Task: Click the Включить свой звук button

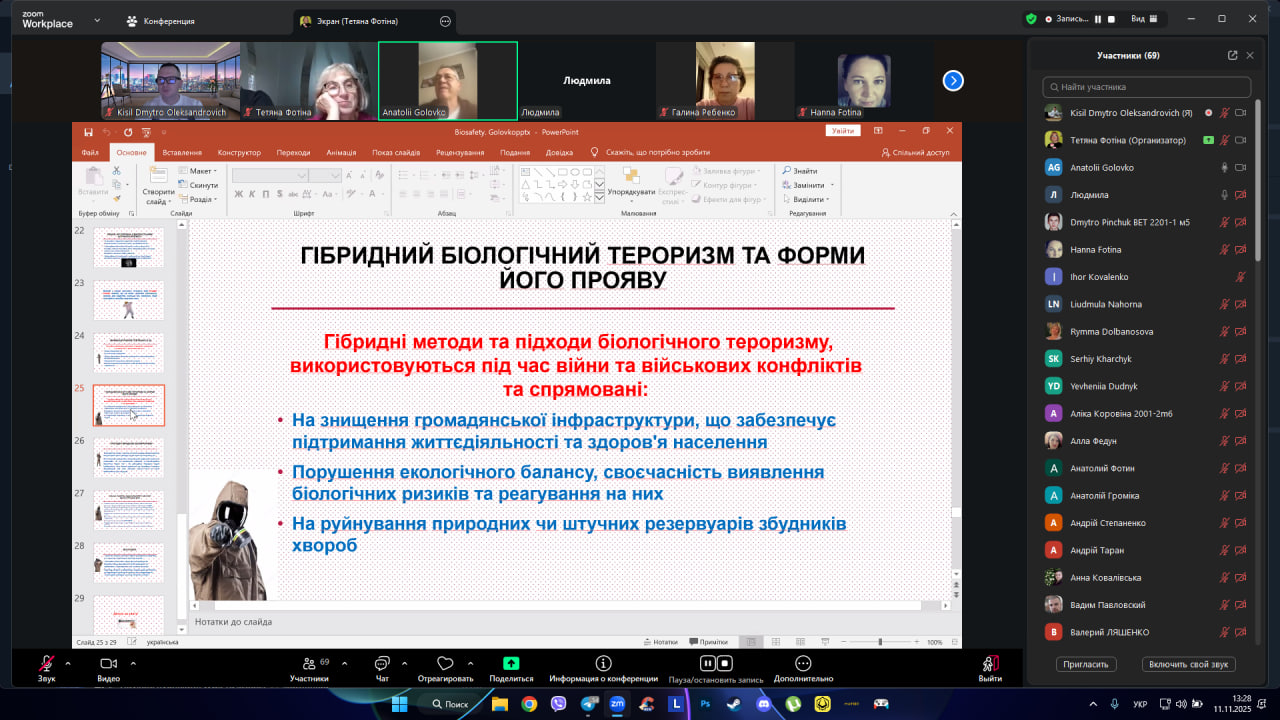Action: click(1188, 664)
